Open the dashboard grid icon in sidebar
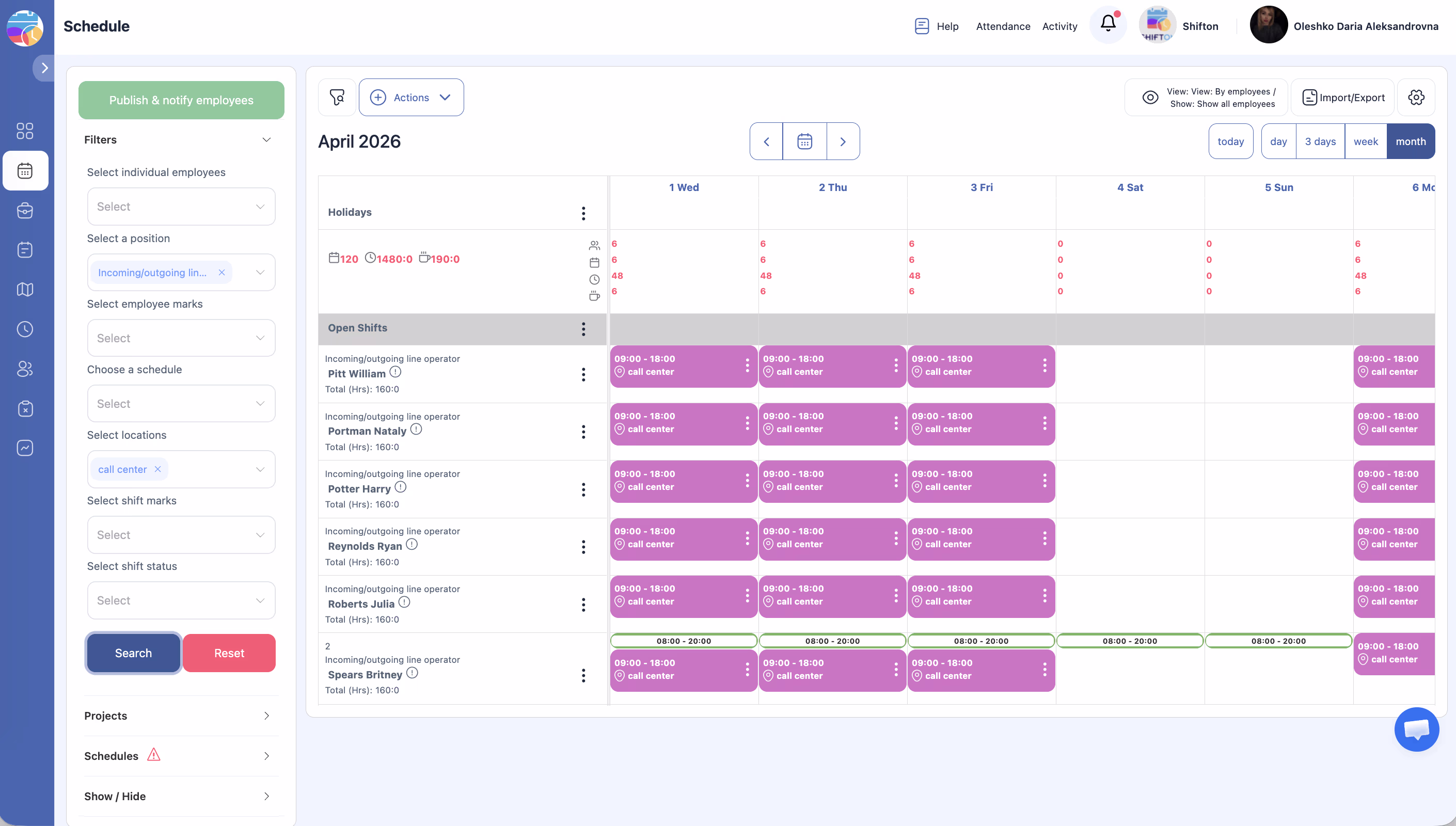 (x=25, y=131)
